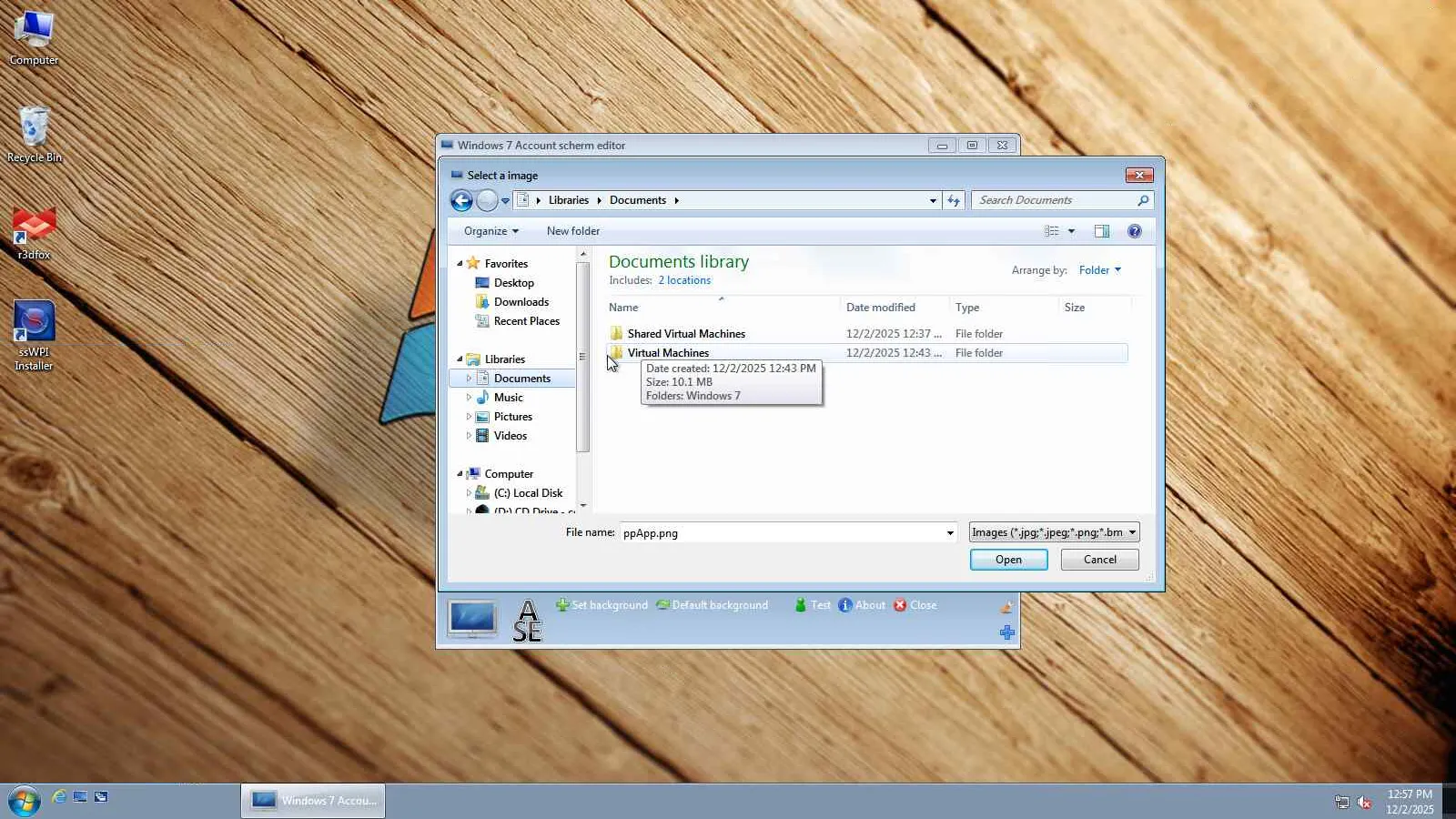Click the Open button
Viewport: 1456px width, 819px height.
[x=1008, y=560]
